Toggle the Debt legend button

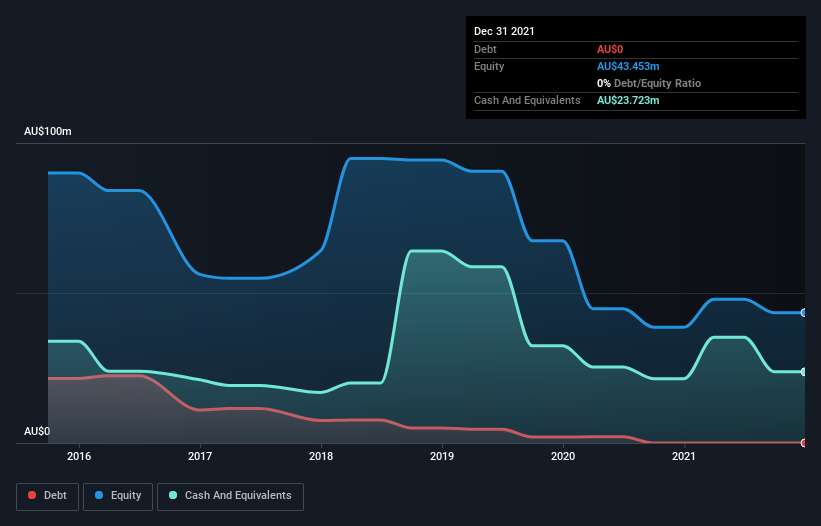coord(47,496)
